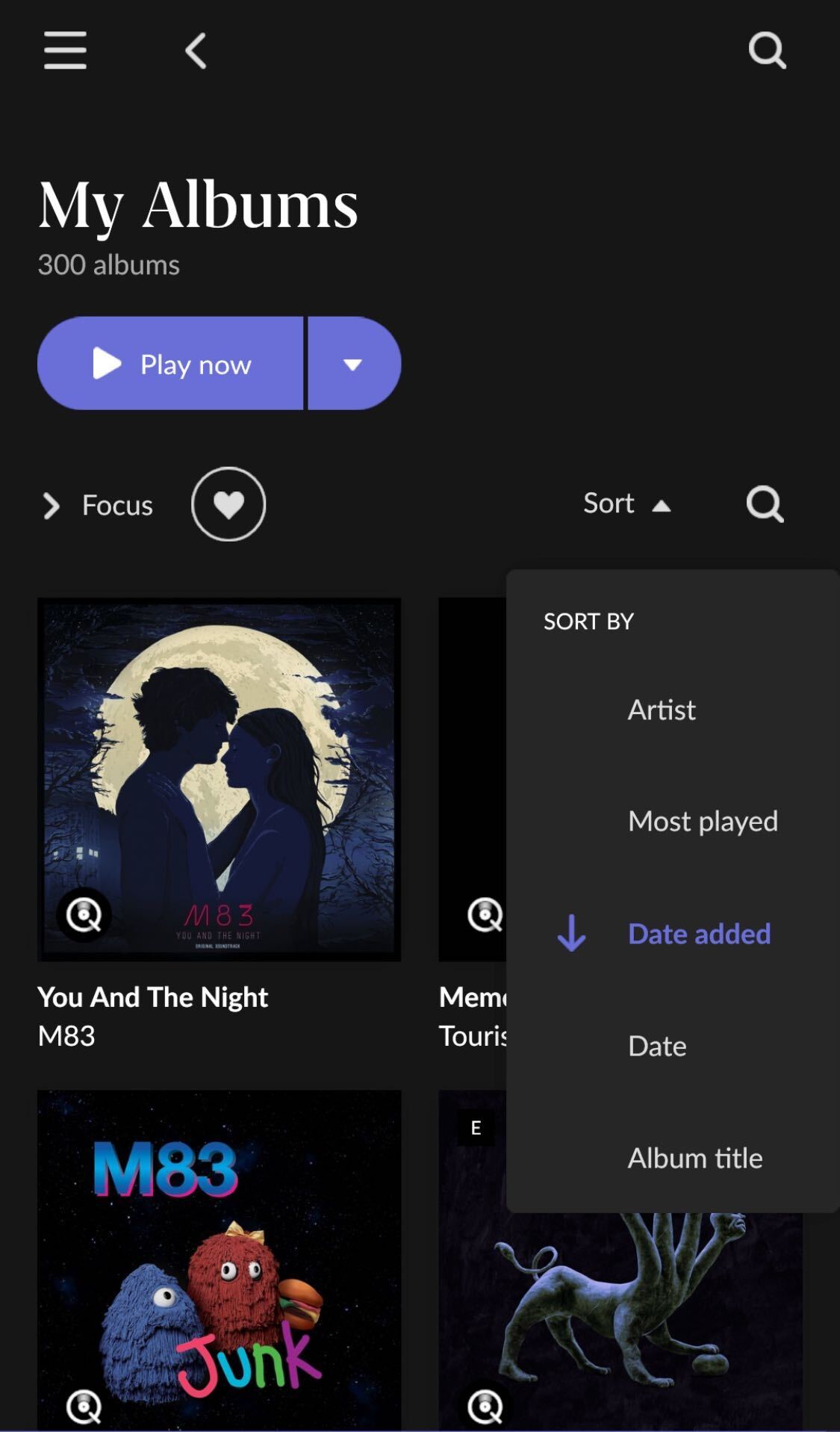Screen dimensions: 840x1432
Task: Go back using the back arrow
Action: coord(196,51)
